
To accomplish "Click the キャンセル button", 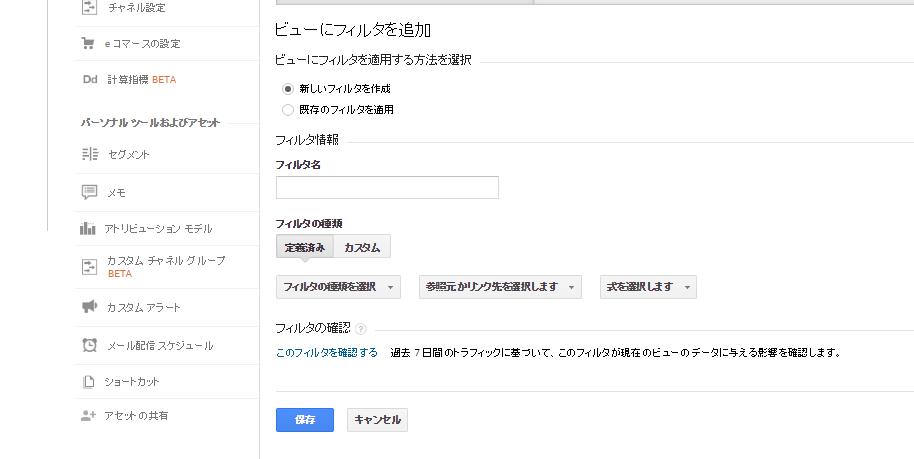I will (377, 420).
